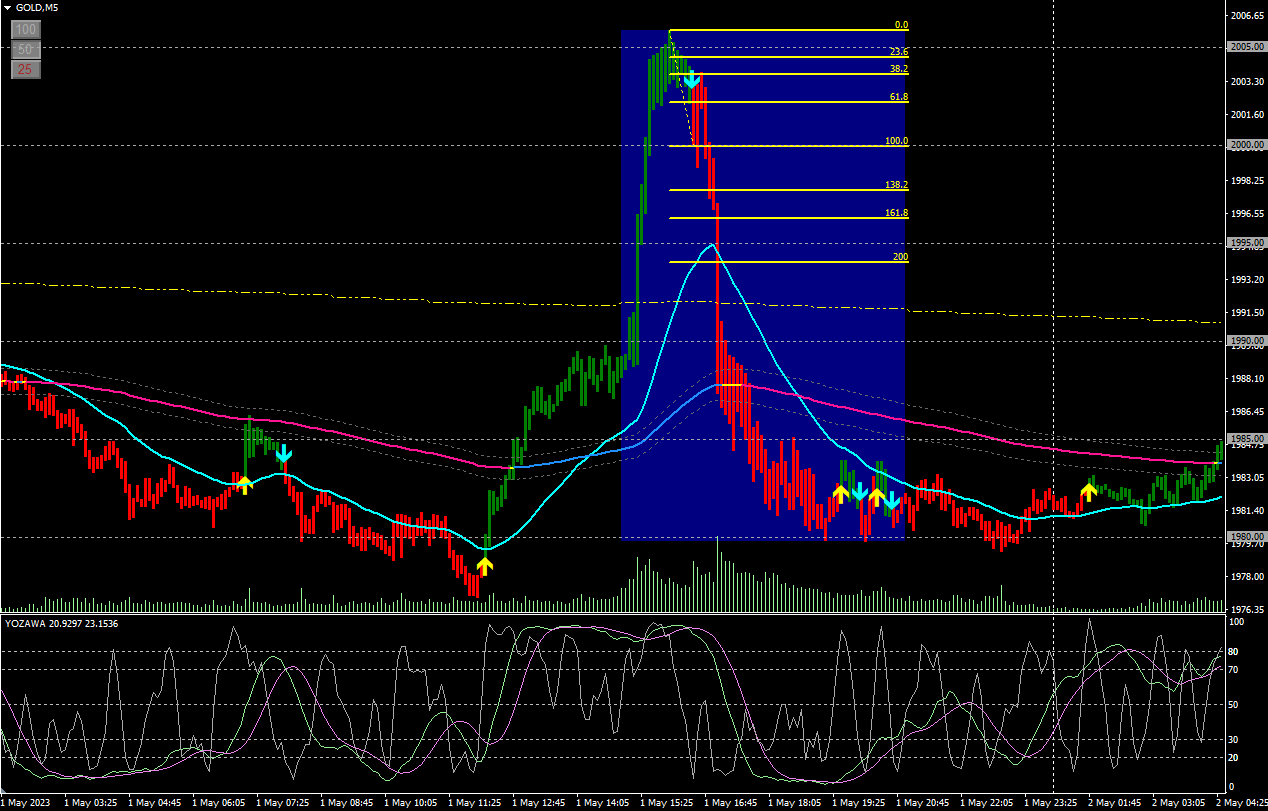
Task: Toggle the red 25 button
Action: pos(26,69)
